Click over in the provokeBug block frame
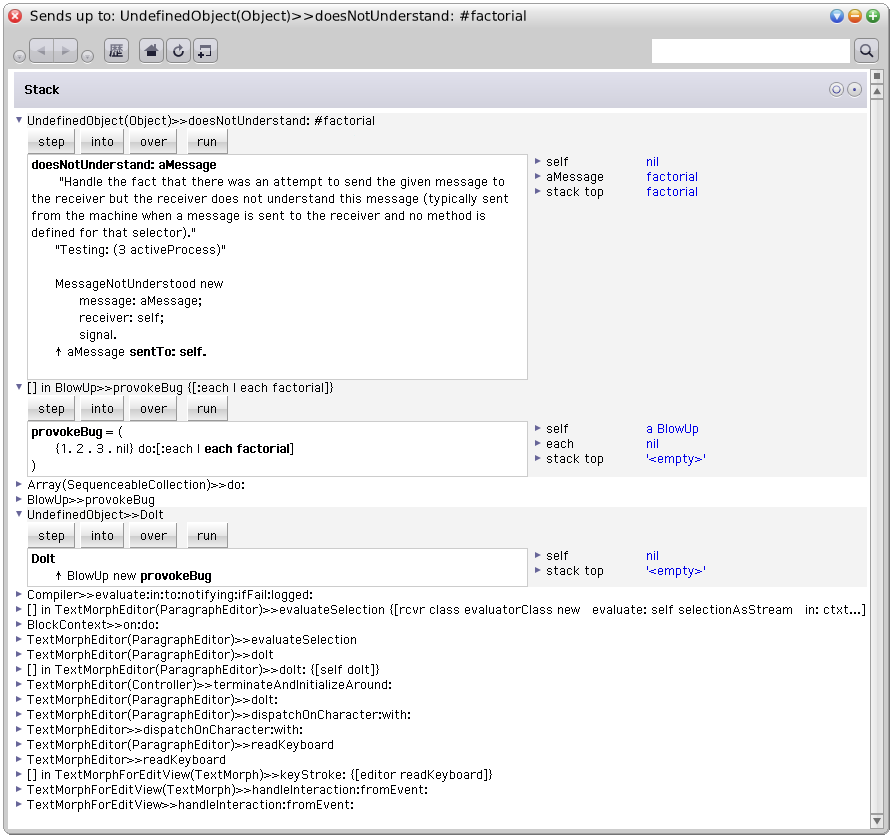The width and height of the screenshot is (892, 839). point(154,408)
